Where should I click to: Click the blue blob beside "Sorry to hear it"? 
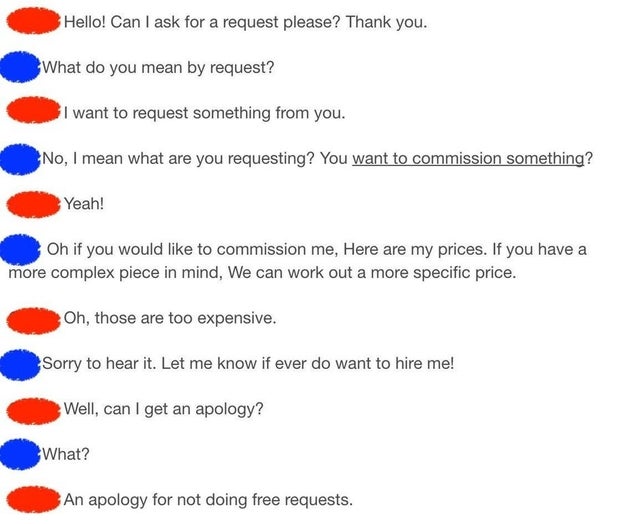[x=20, y=365]
